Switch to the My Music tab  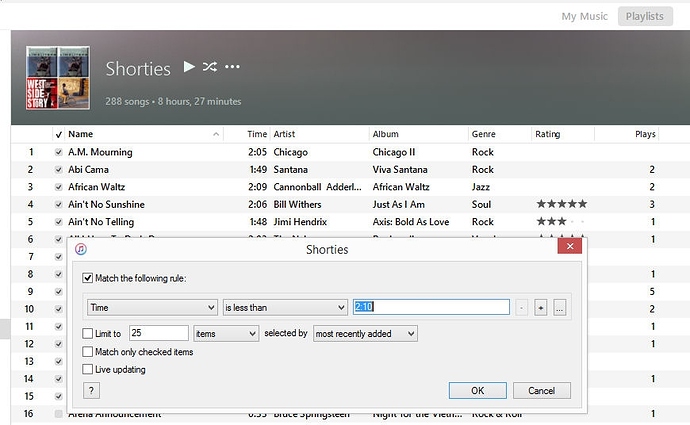coord(584,16)
